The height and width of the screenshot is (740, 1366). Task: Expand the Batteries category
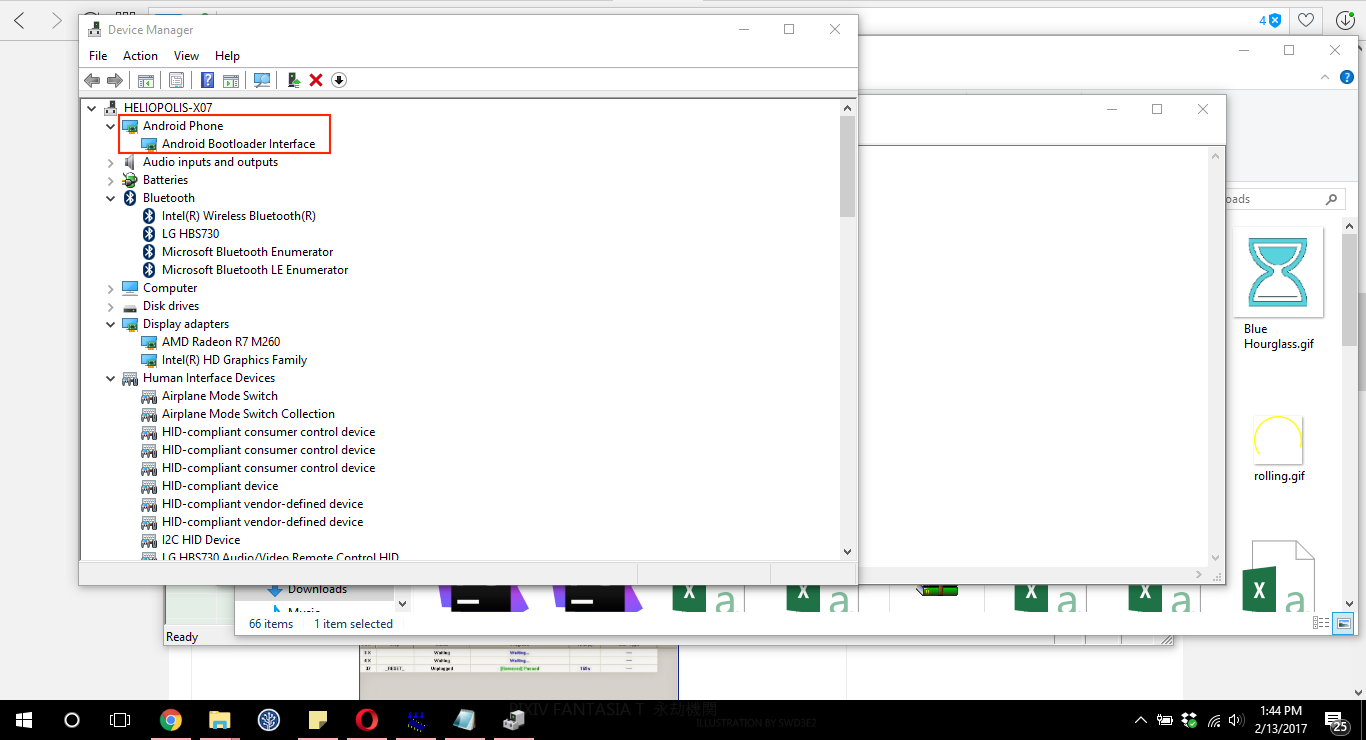click(111, 180)
